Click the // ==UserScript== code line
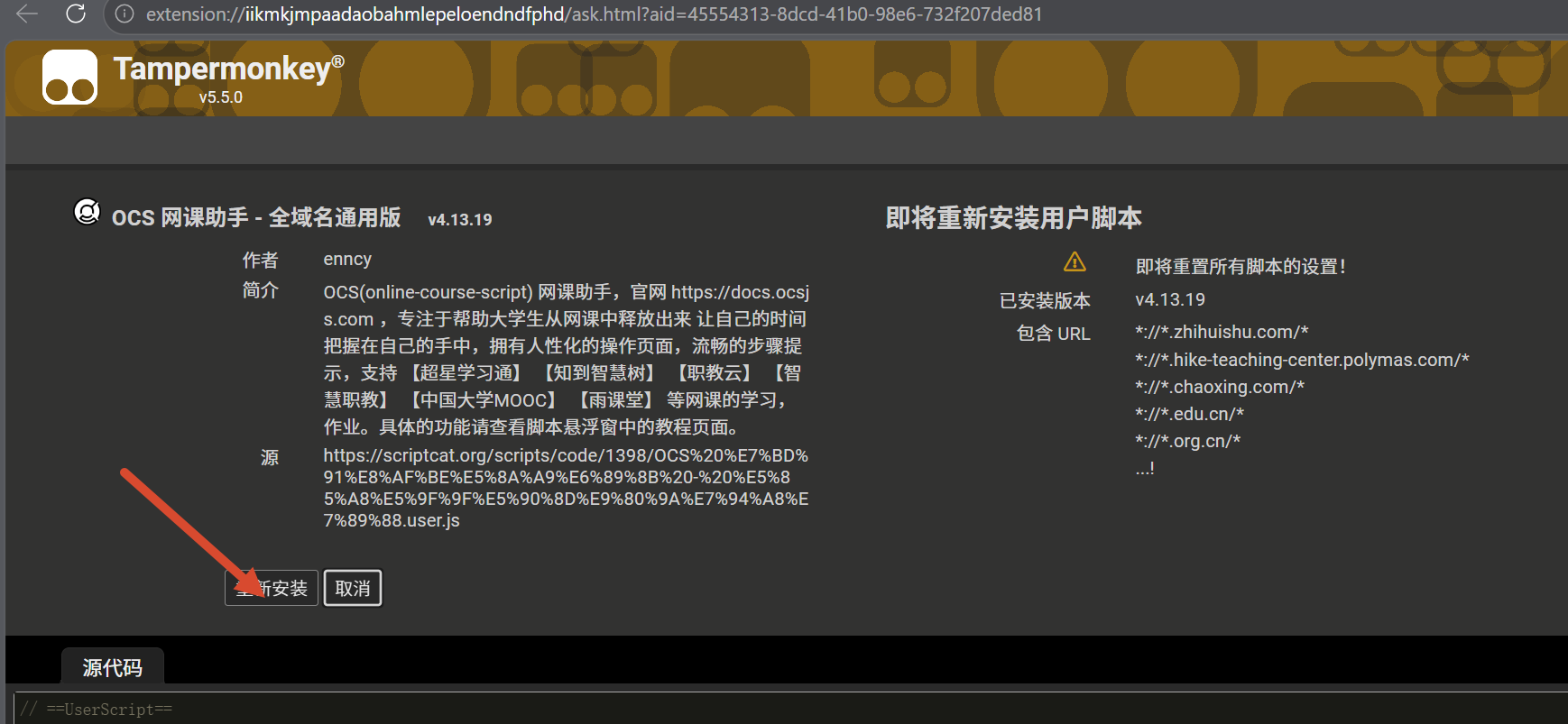Image resolution: width=1568 pixels, height=724 pixels. (x=97, y=710)
